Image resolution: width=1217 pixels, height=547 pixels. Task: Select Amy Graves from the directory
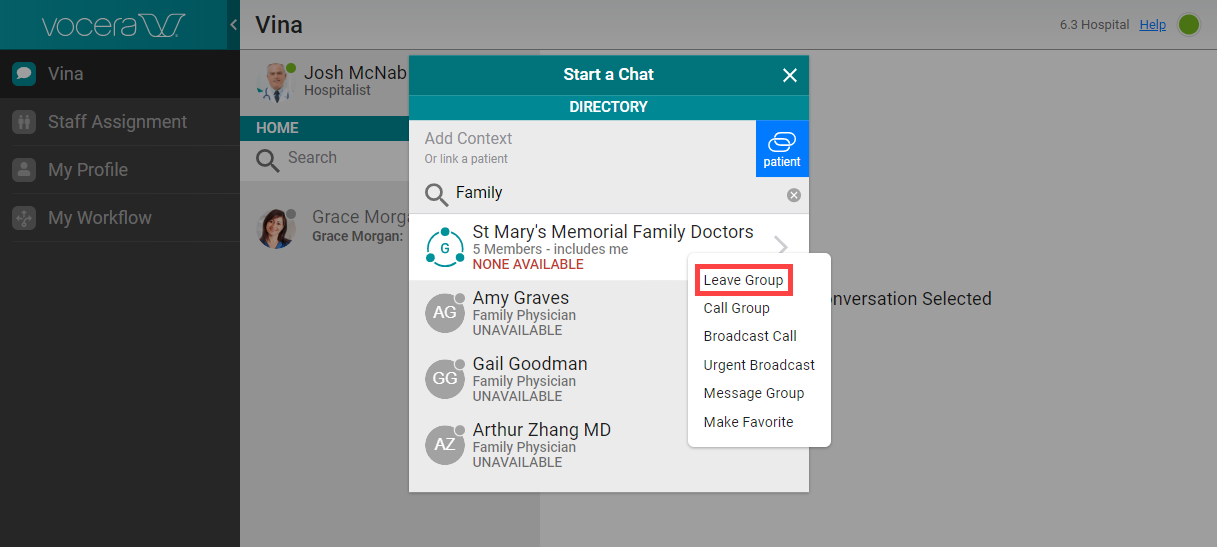(521, 298)
